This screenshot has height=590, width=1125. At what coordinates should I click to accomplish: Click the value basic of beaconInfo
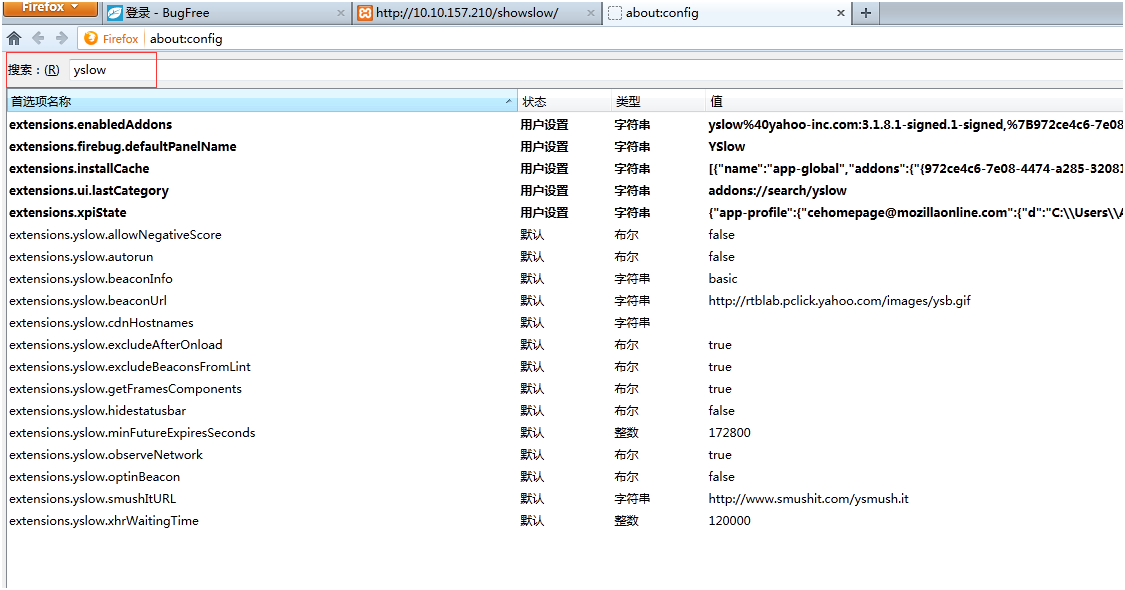722,278
